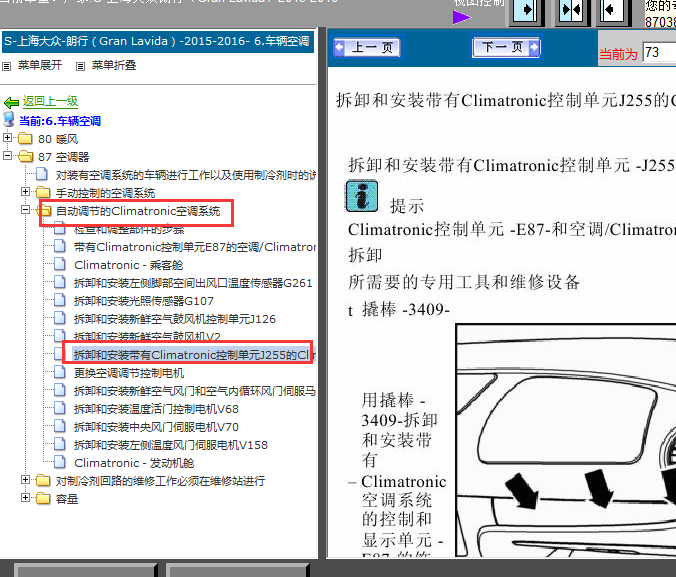Click the 87 空调器 open folder icon
Screen dimensions: 676x577
[x=25, y=156]
